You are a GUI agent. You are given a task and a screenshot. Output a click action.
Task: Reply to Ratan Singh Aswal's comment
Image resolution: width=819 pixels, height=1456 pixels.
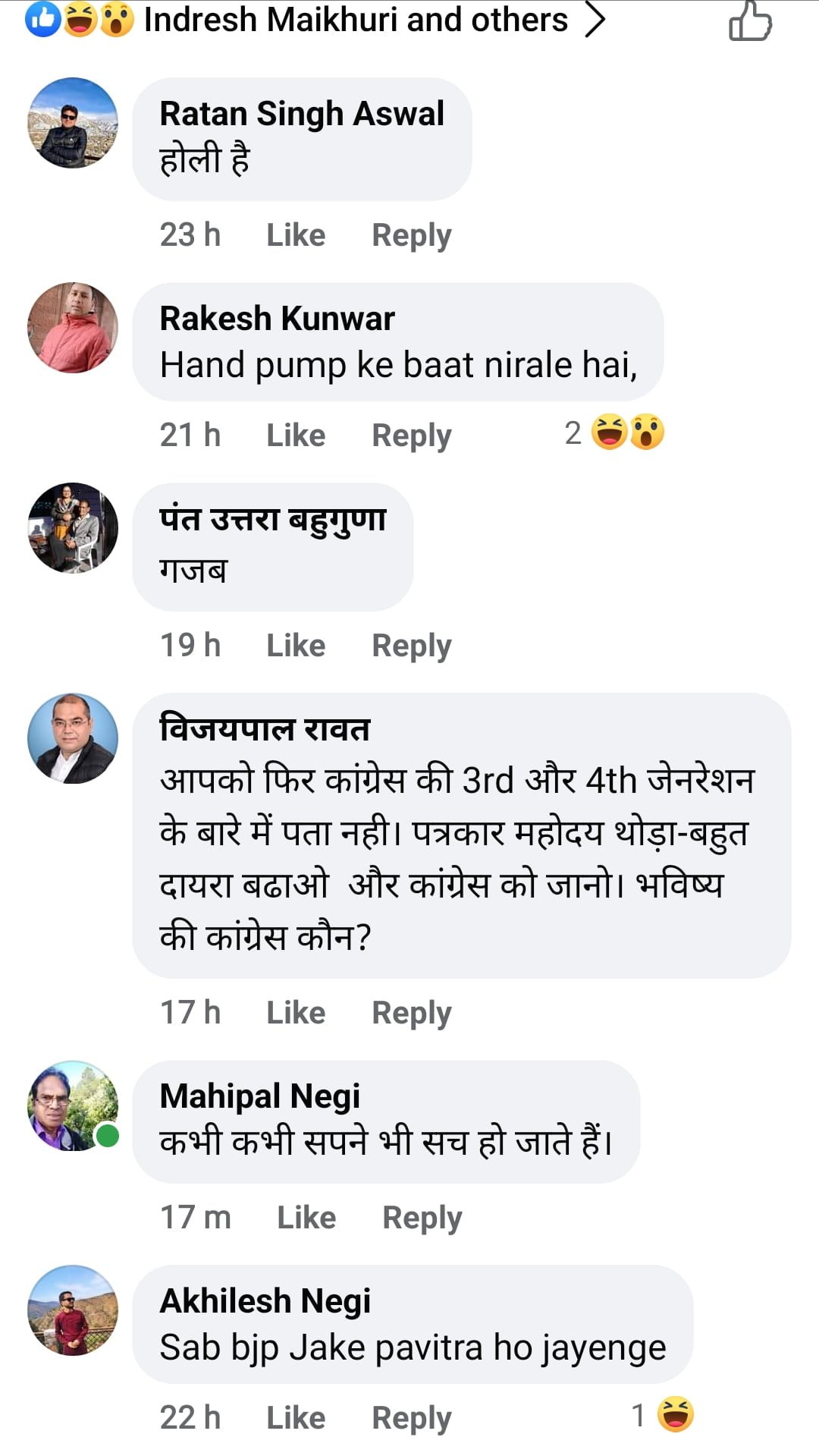[x=411, y=235]
